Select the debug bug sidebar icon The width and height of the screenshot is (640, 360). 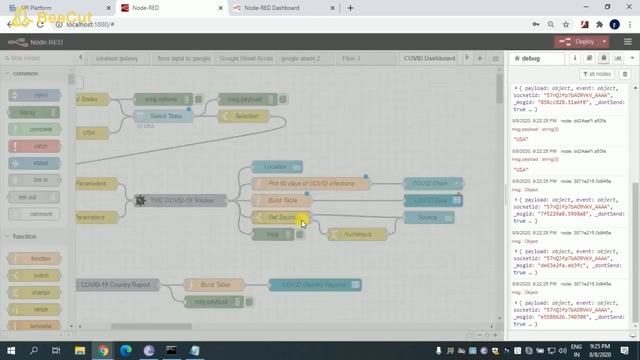coord(604,58)
